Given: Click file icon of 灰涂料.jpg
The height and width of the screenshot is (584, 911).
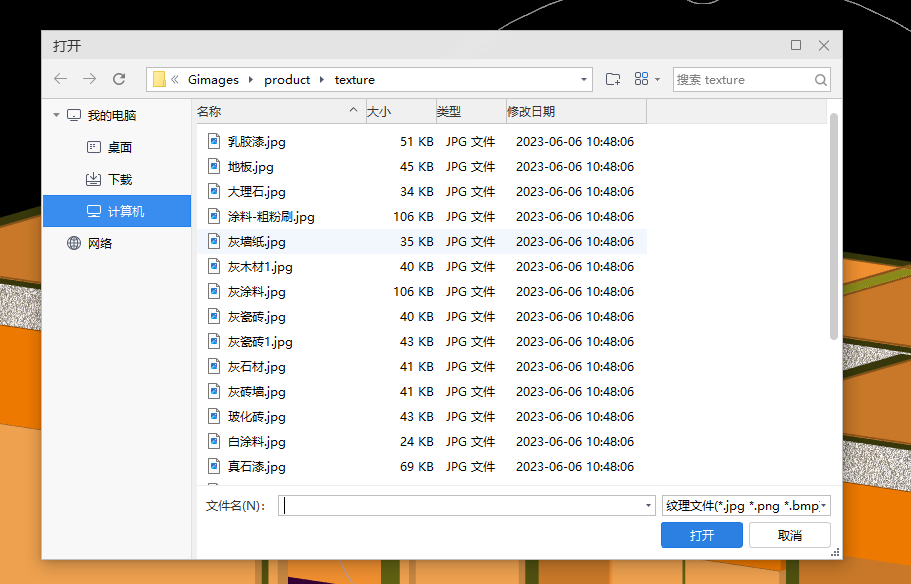Looking at the screenshot, I should coord(214,291).
